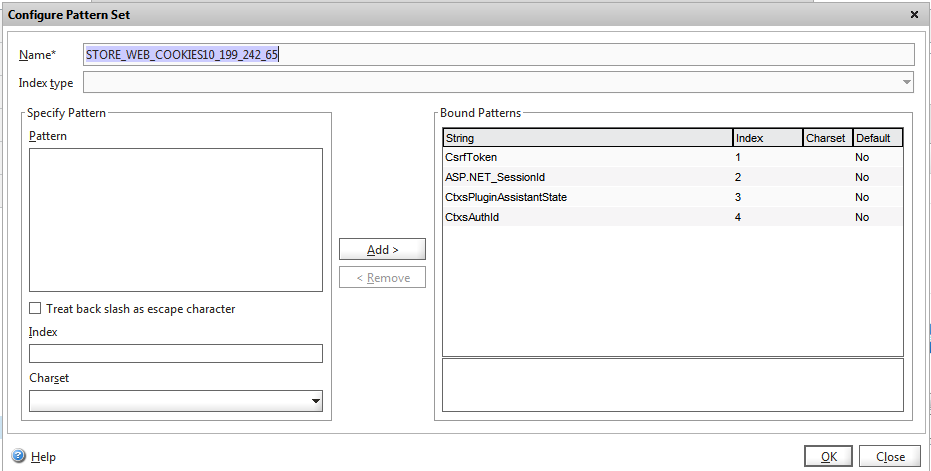Click the Add > button
931x471 pixels.
pyautogui.click(x=382, y=249)
